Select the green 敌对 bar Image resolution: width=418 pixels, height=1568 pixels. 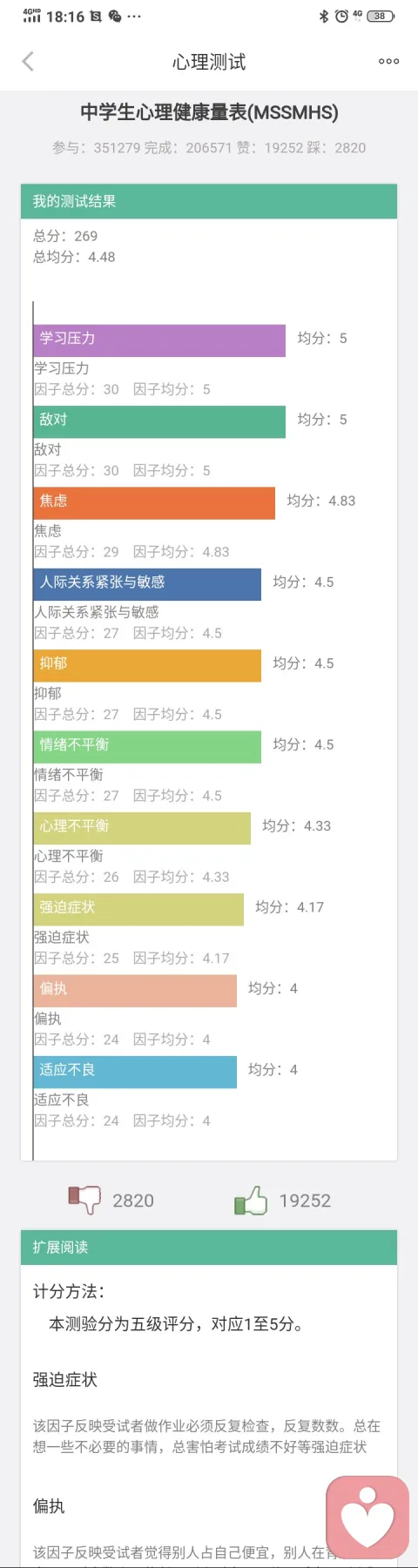coord(159,421)
